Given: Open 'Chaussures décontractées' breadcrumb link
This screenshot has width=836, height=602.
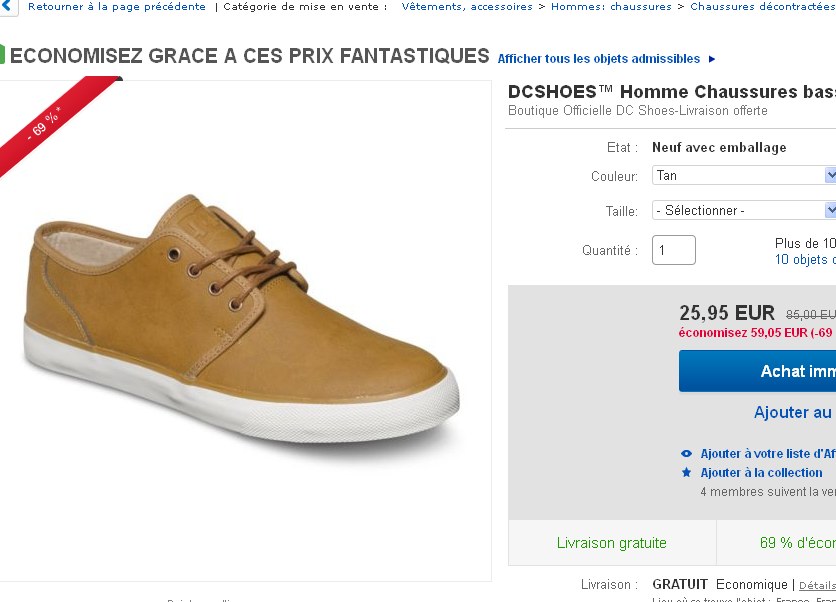Looking at the screenshot, I should click(x=762, y=6).
